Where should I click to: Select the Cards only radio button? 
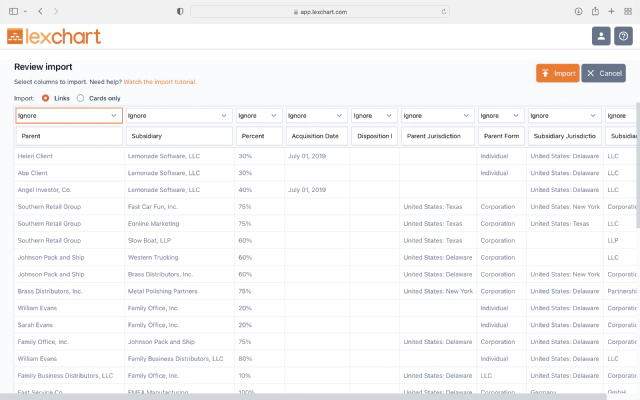(x=80, y=98)
